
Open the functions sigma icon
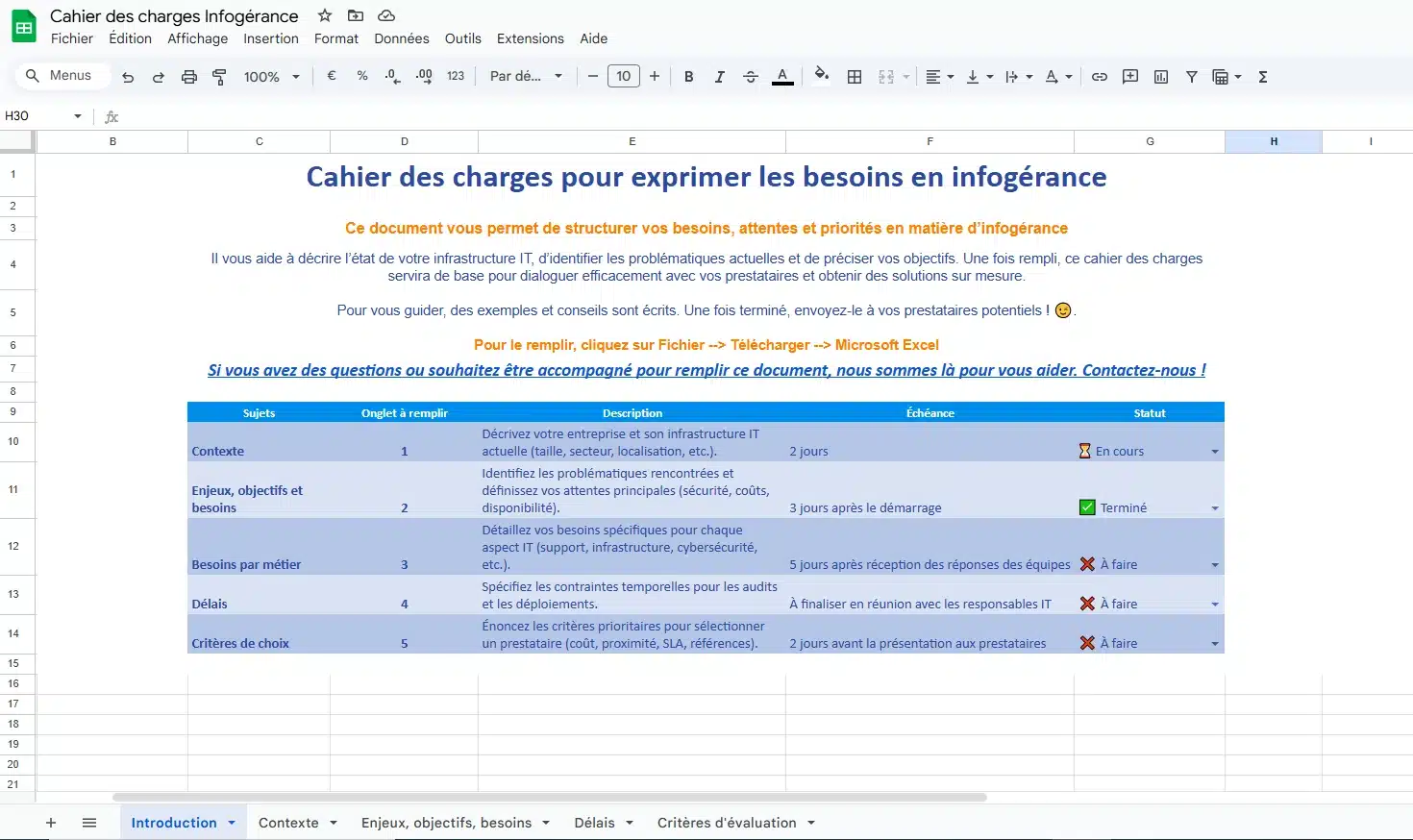(x=1263, y=77)
